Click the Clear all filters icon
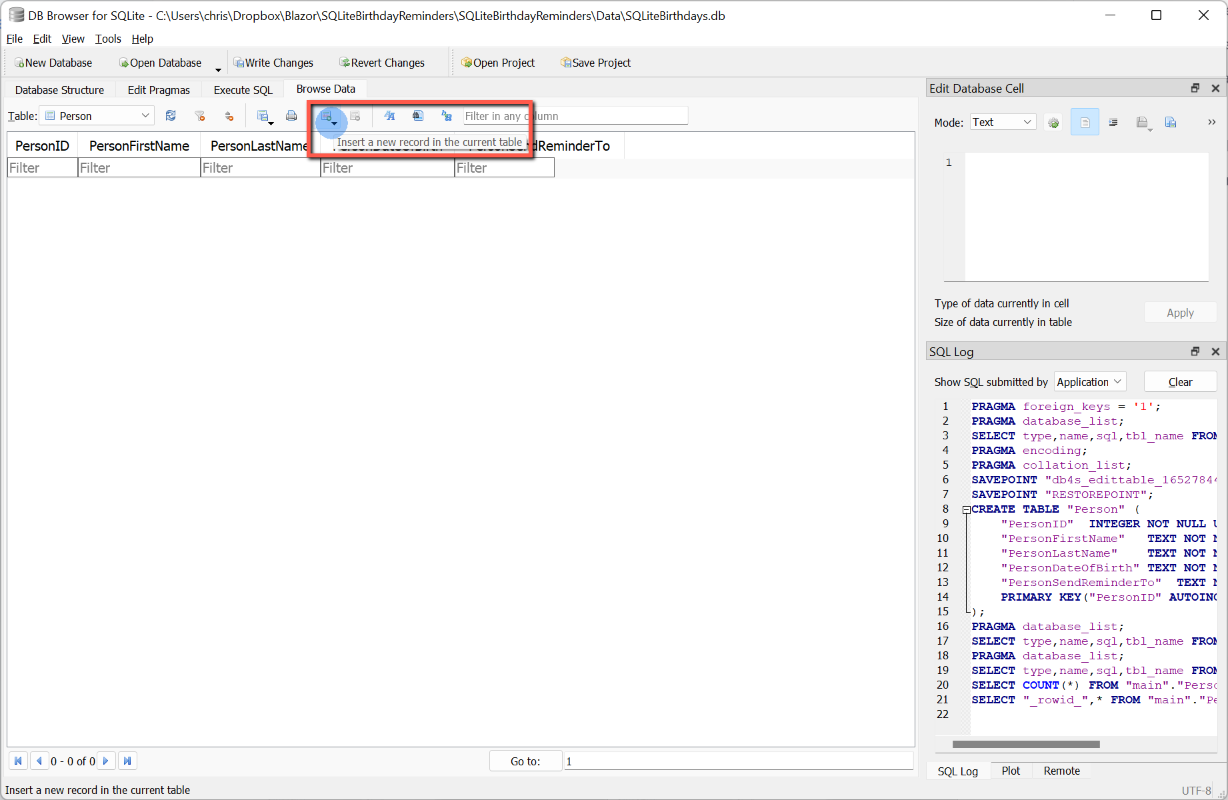 click(200, 116)
